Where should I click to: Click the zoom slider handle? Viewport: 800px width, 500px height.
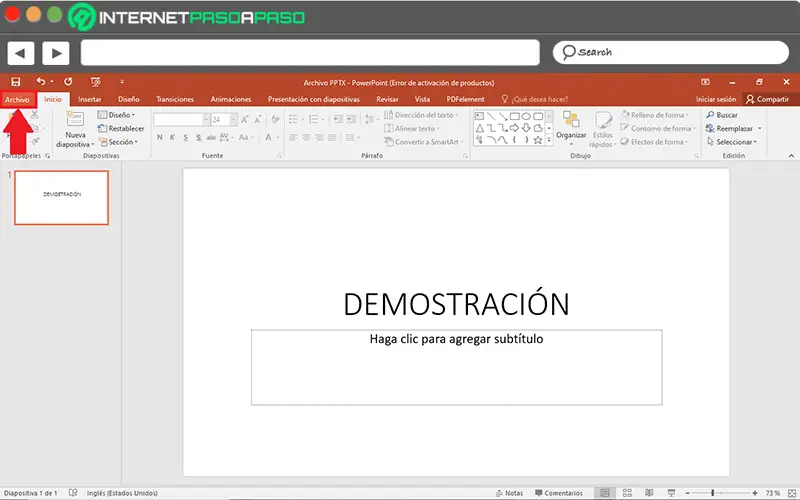tap(712, 493)
